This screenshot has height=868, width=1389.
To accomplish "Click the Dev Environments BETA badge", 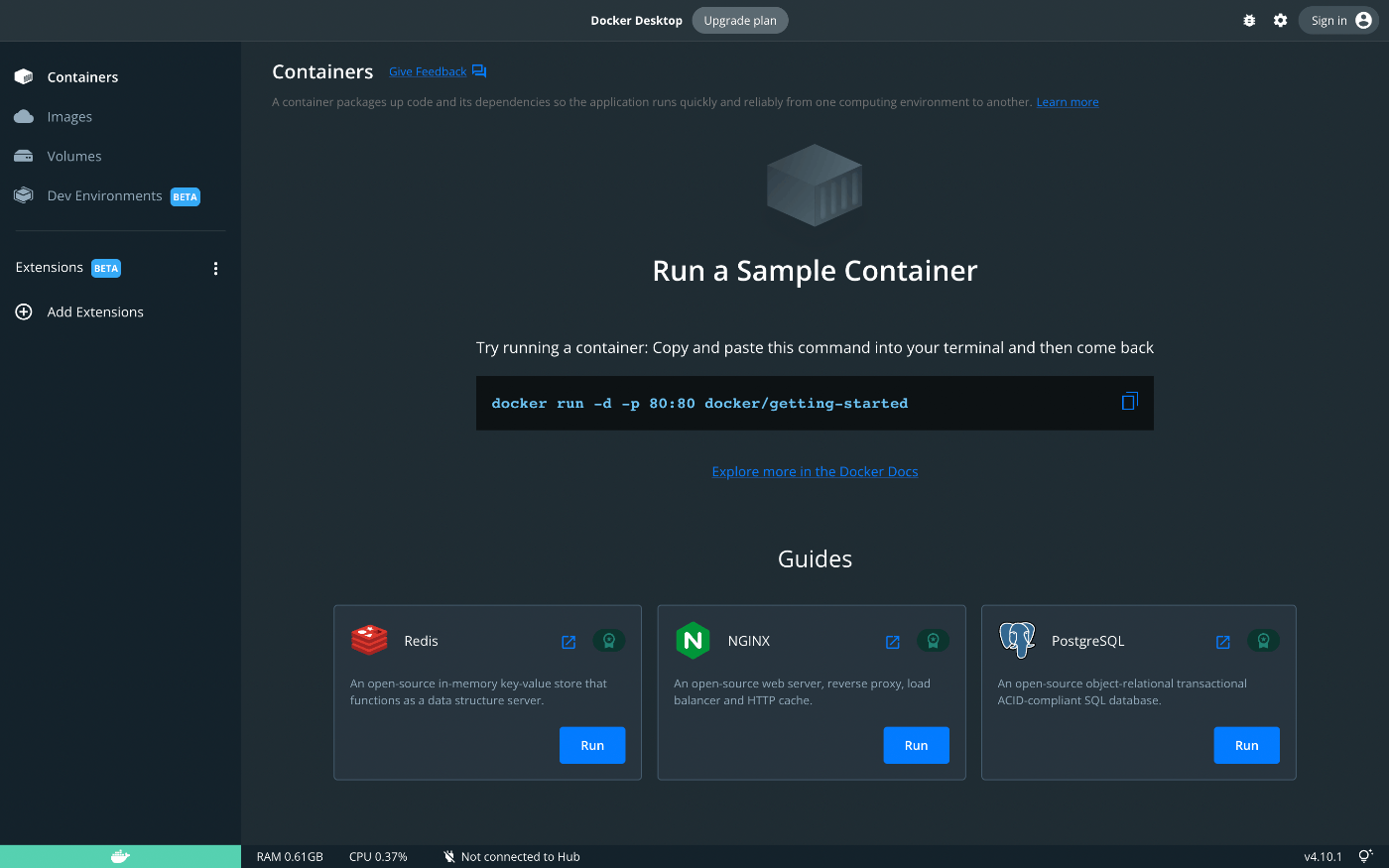I will point(186,196).
